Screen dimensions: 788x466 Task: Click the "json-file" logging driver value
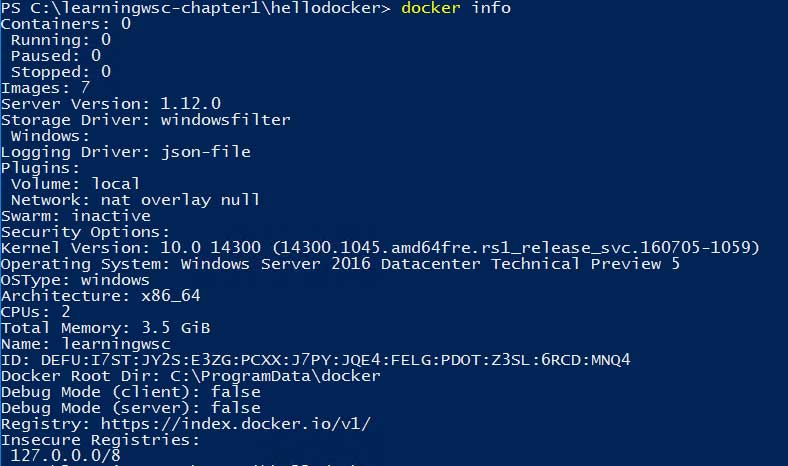point(206,152)
